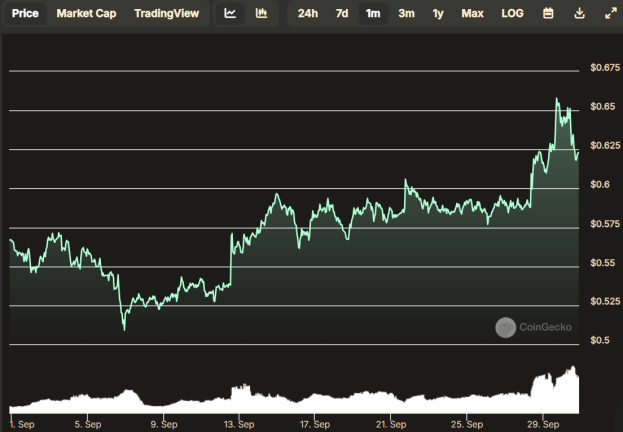
Task: Switch to Market Cap tab
Action: (x=86, y=14)
